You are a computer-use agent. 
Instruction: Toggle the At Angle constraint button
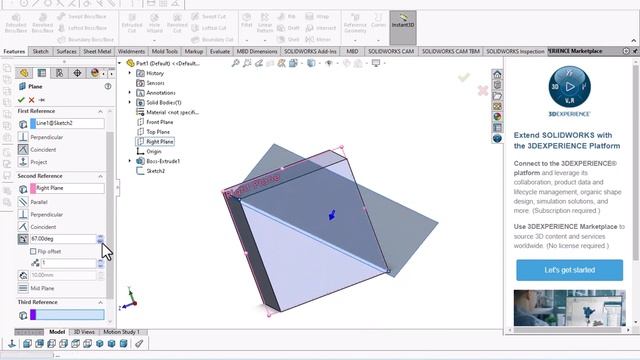pos(23,239)
